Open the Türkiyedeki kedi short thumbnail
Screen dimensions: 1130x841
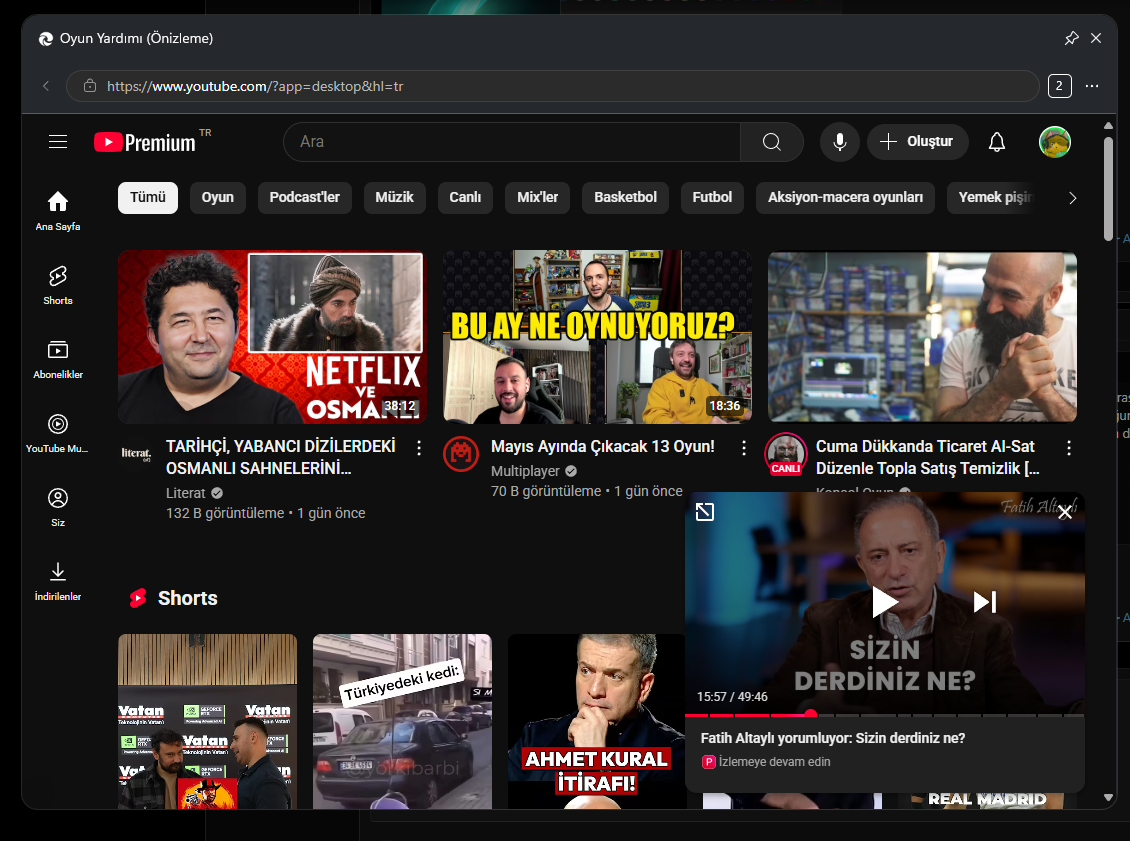pyautogui.click(x=402, y=721)
